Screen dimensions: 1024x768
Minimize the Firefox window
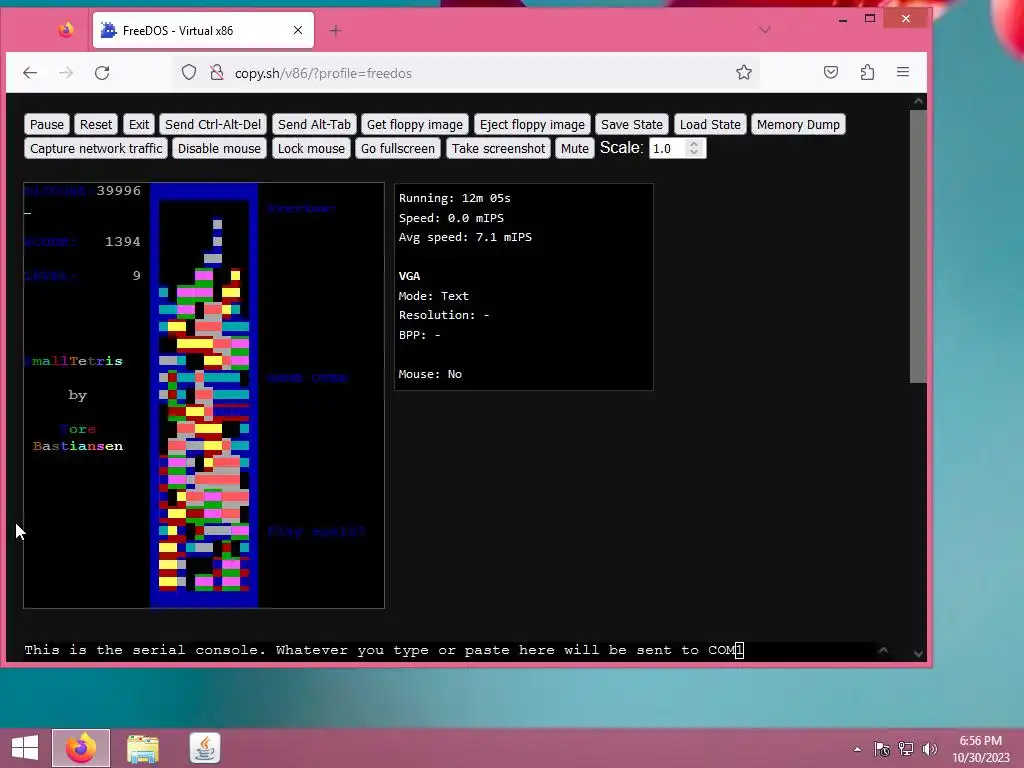pyautogui.click(x=843, y=19)
